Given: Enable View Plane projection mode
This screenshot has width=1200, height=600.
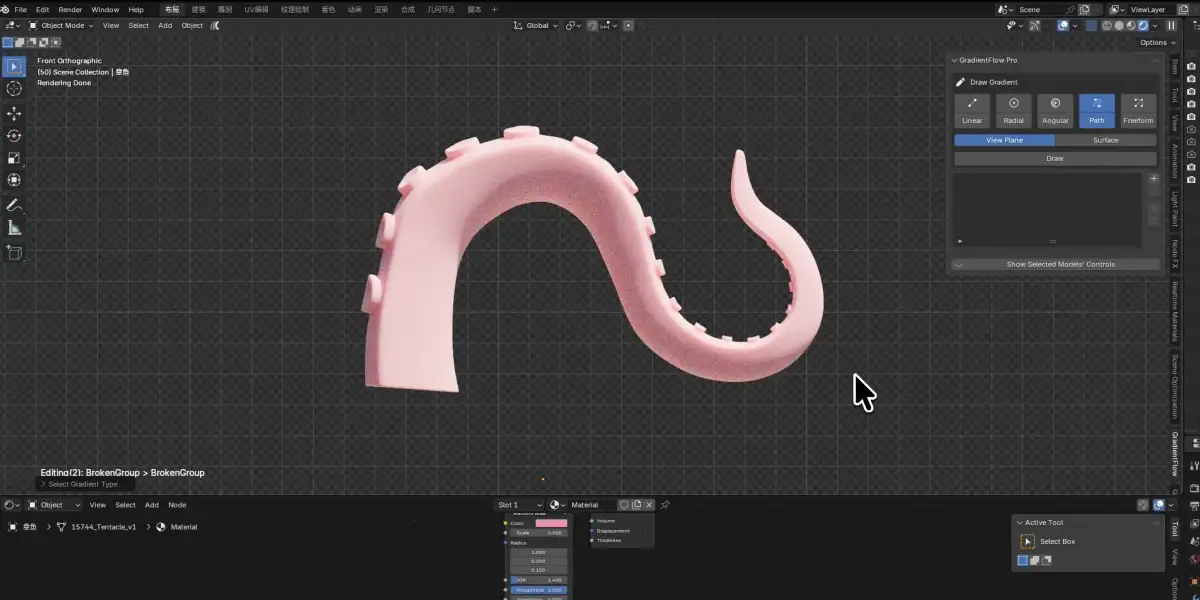Looking at the screenshot, I should coord(1004,140).
